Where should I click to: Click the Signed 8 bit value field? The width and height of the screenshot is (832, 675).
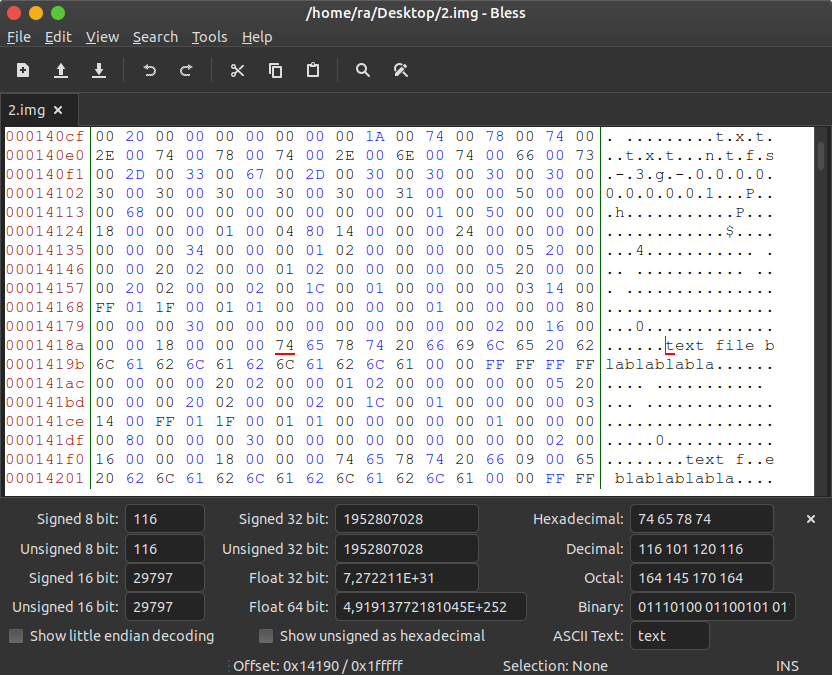164,518
